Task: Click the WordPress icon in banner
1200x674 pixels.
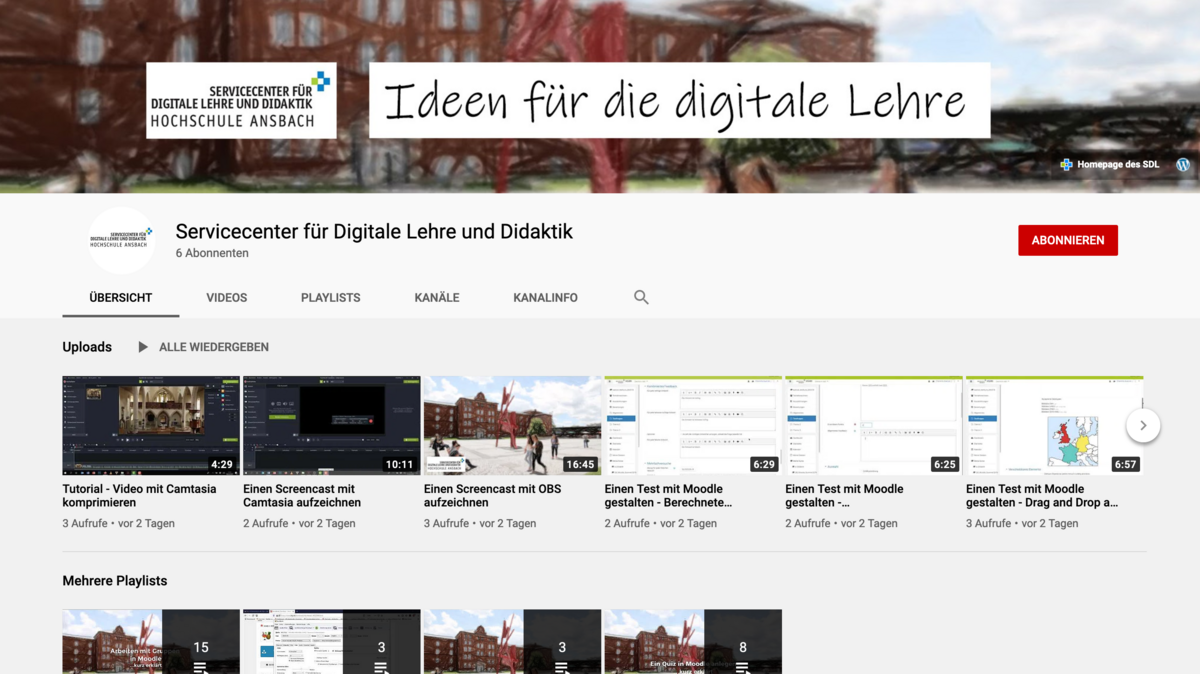Action: click(x=1183, y=164)
